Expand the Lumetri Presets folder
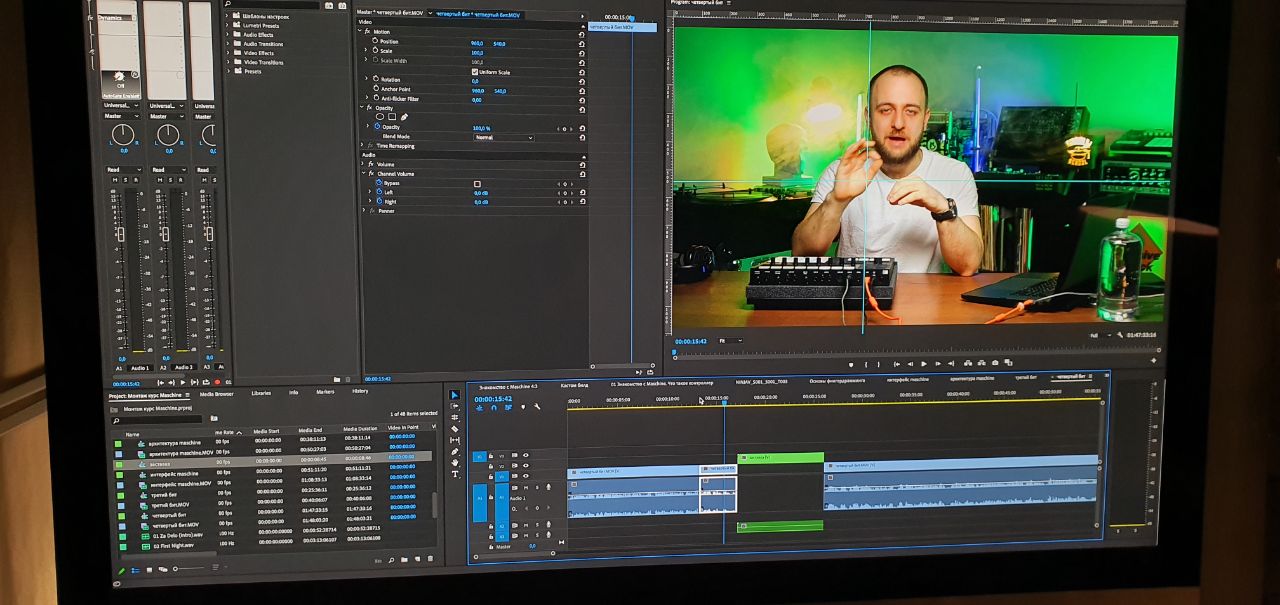This screenshot has width=1280, height=605. point(226,26)
